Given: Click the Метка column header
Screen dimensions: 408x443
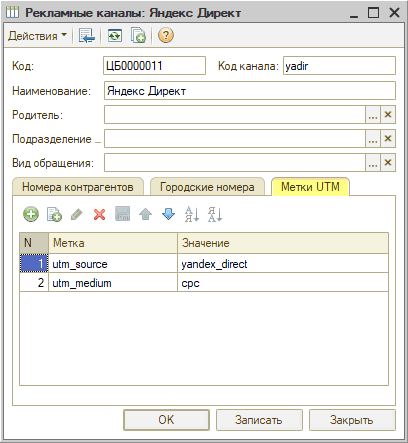Looking at the screenshot, I should 113,243.
